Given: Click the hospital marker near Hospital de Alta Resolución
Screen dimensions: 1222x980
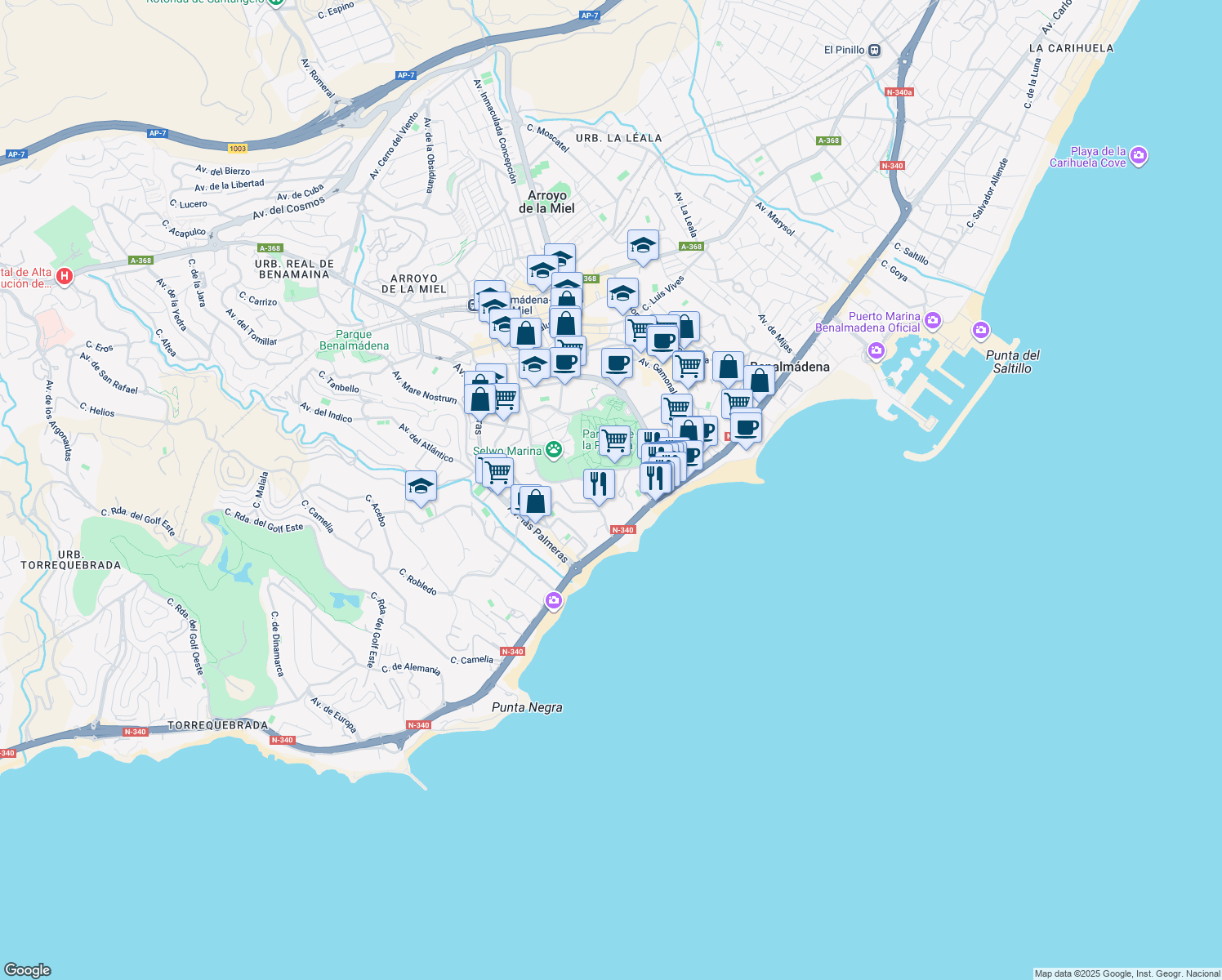Looking at the screenshot, I should 65,277.
